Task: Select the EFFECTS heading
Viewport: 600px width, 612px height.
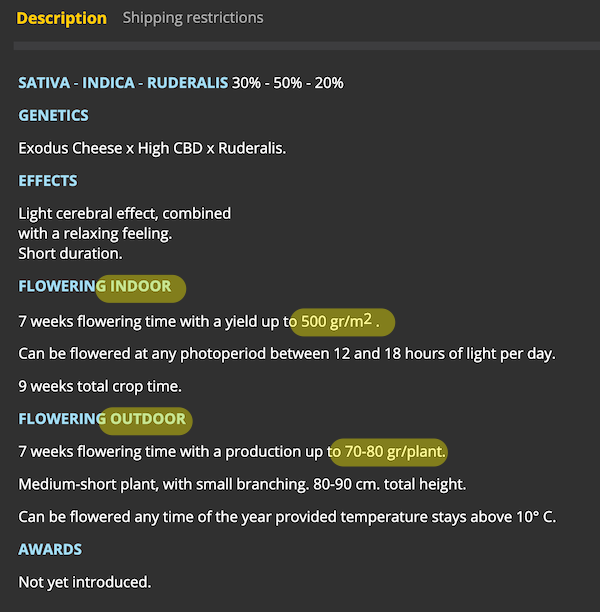Action: pos(48,181)
